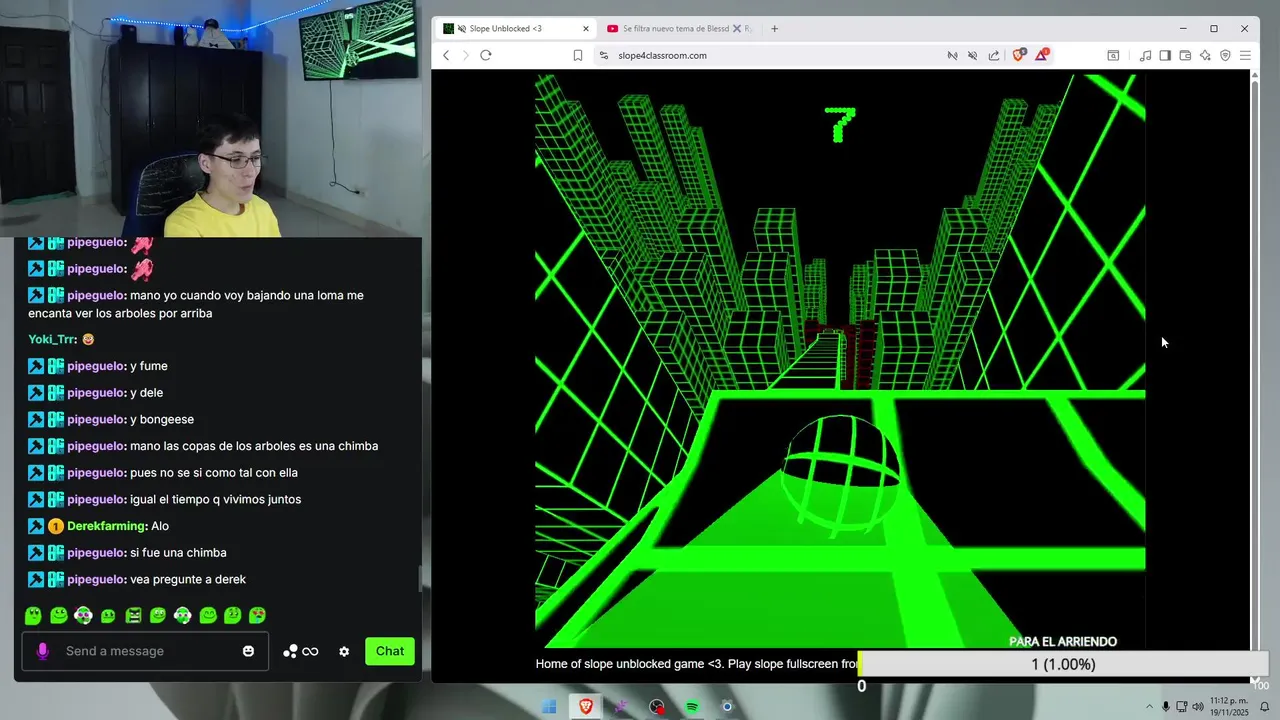1280x720 pixels.
Task: Click chat message 'si fue una chimba'
Action: pyautogui.click(x=178, y=553)
